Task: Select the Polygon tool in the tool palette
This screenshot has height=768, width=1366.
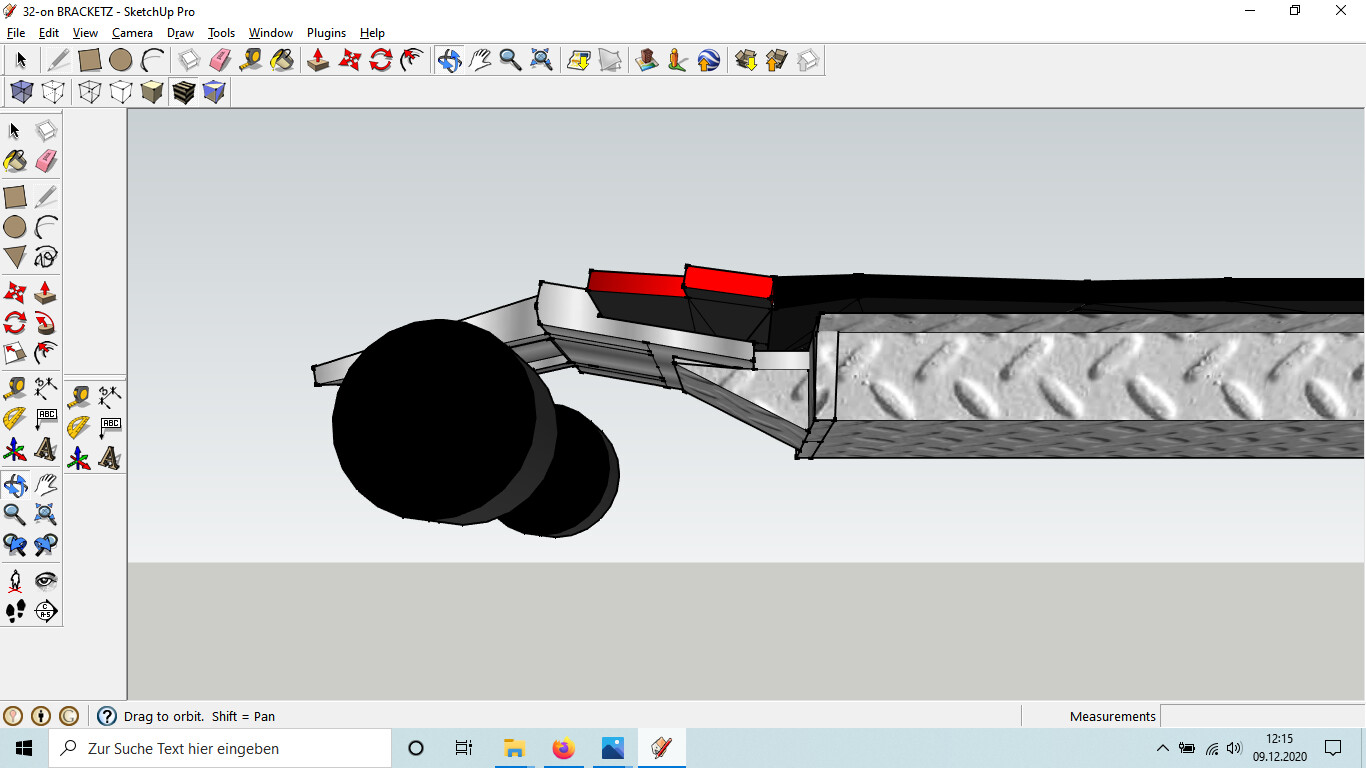Action: pyautogui.click(x=15, y=258)
